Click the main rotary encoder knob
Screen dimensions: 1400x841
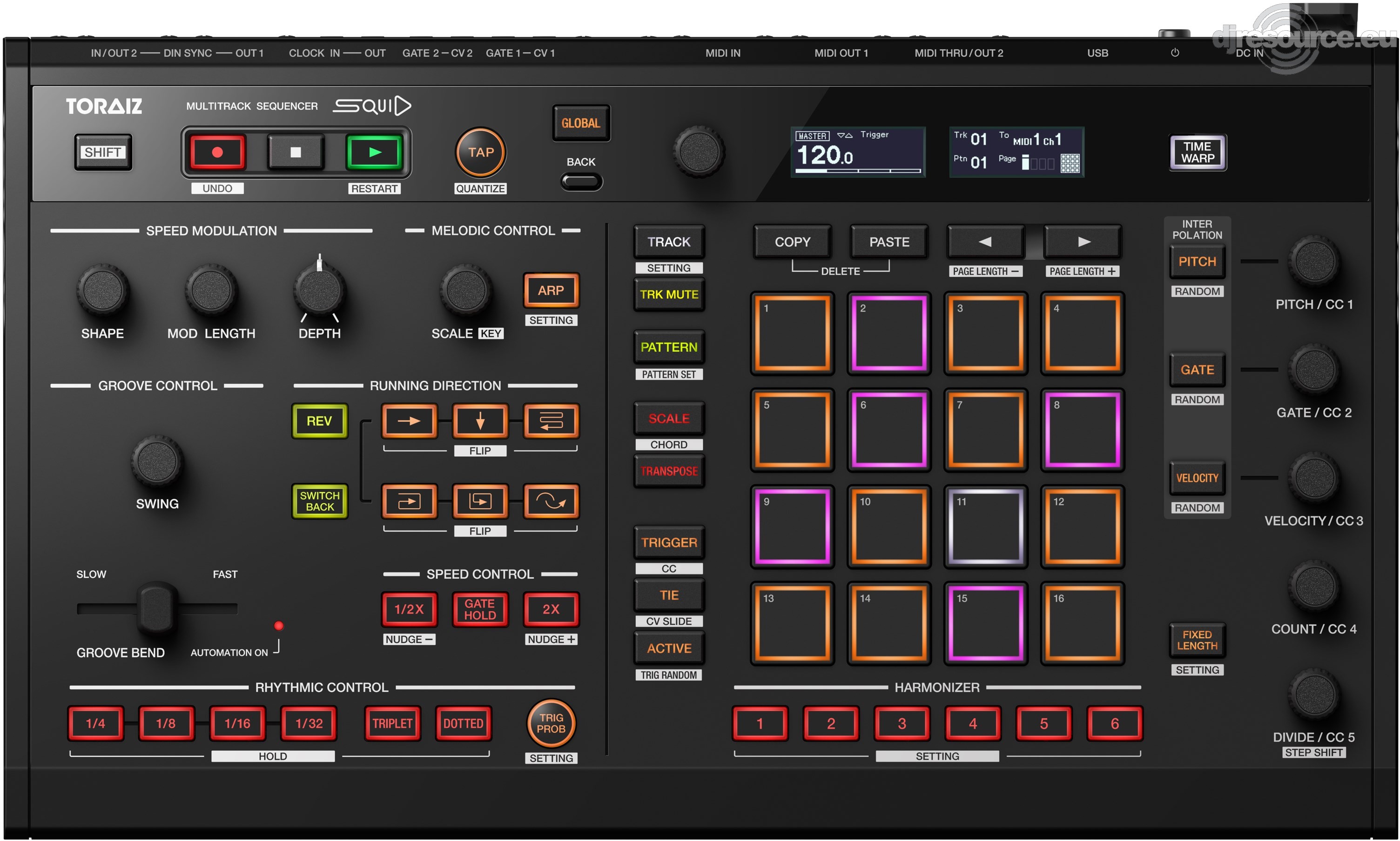699,151
